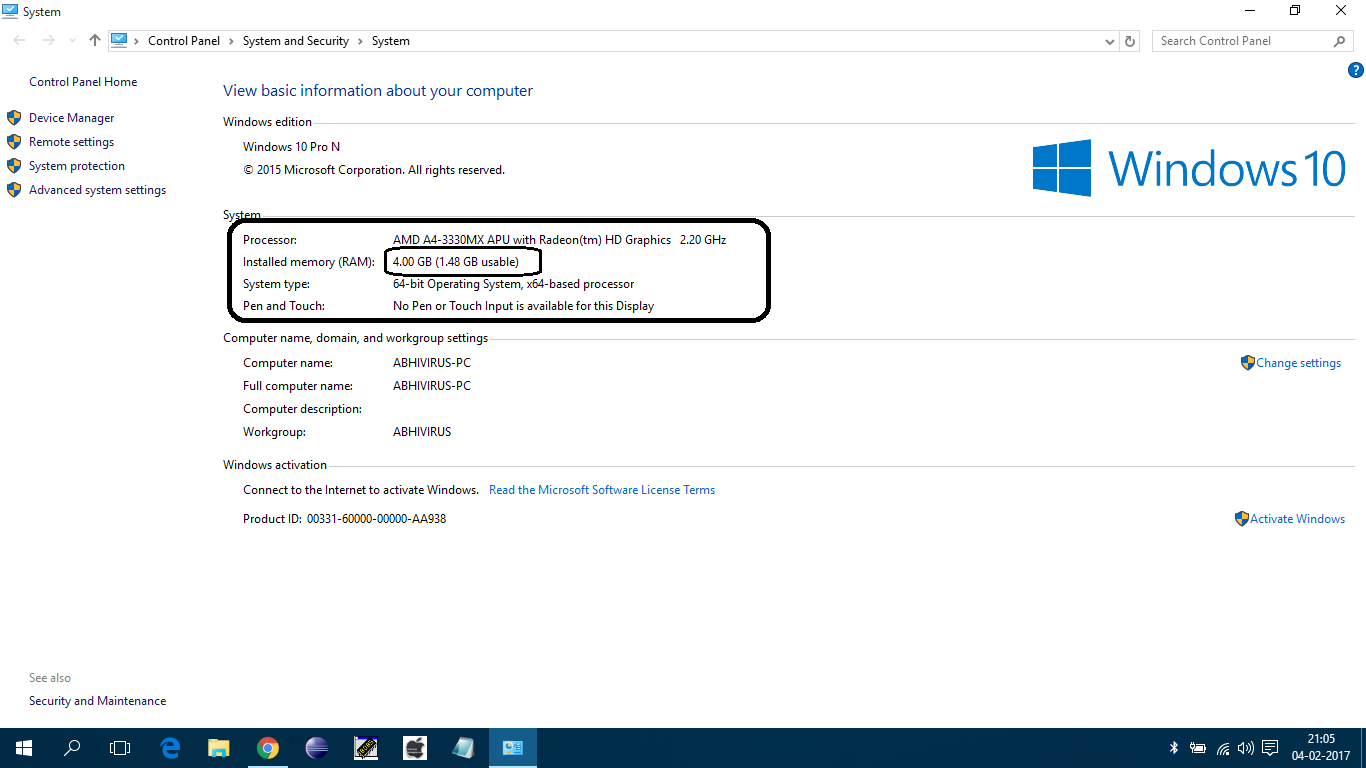This screenshot has height=768, width=1366.
Task: Click Change settings link
Action: [x=1298, y=363]
